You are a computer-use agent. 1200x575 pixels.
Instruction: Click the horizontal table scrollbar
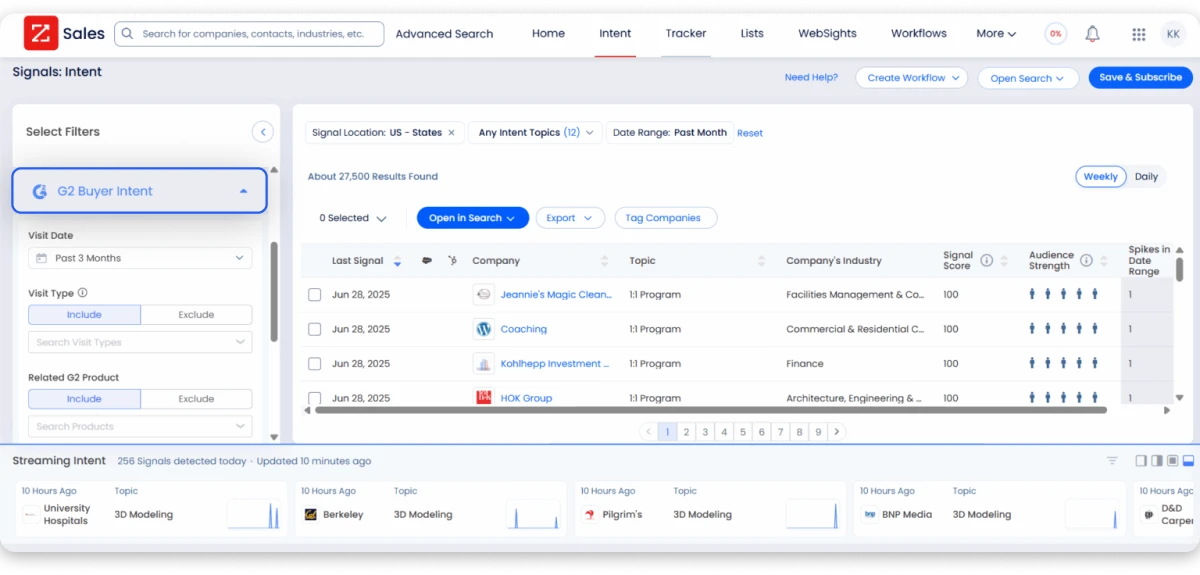[x=710, y=410]
